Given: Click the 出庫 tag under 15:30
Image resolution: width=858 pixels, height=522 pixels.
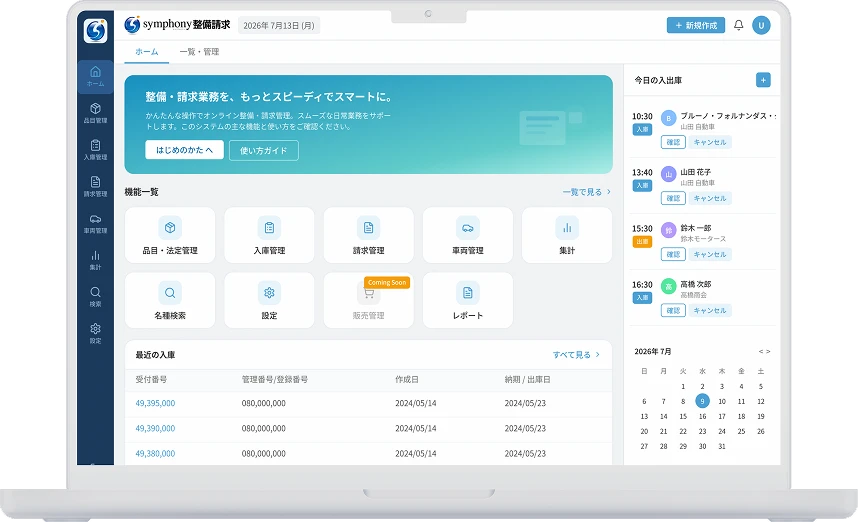Looking at the screenshot, I should [642, 241].
